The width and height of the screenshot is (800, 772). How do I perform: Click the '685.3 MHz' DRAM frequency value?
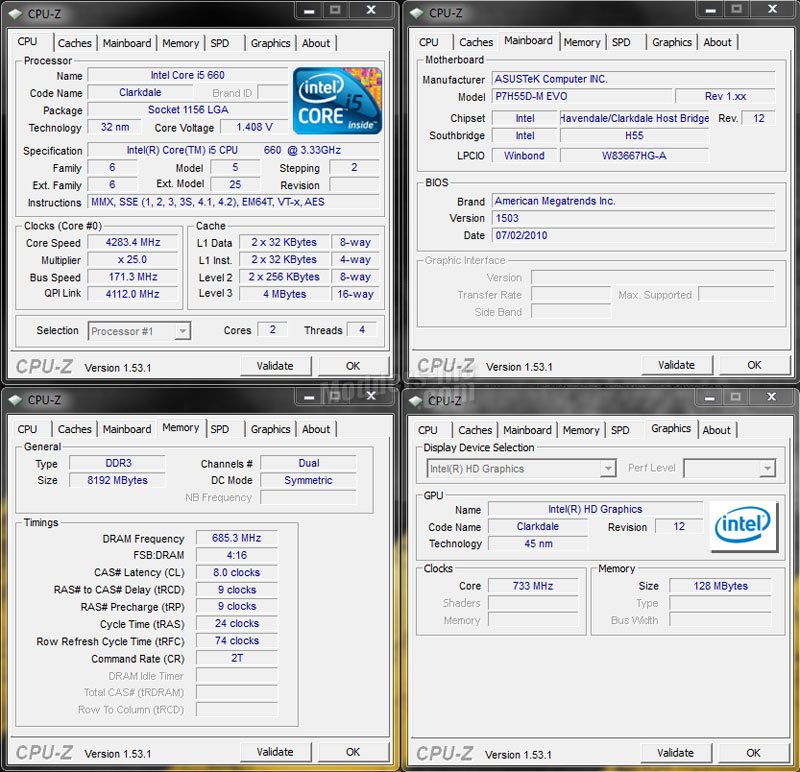237,538
